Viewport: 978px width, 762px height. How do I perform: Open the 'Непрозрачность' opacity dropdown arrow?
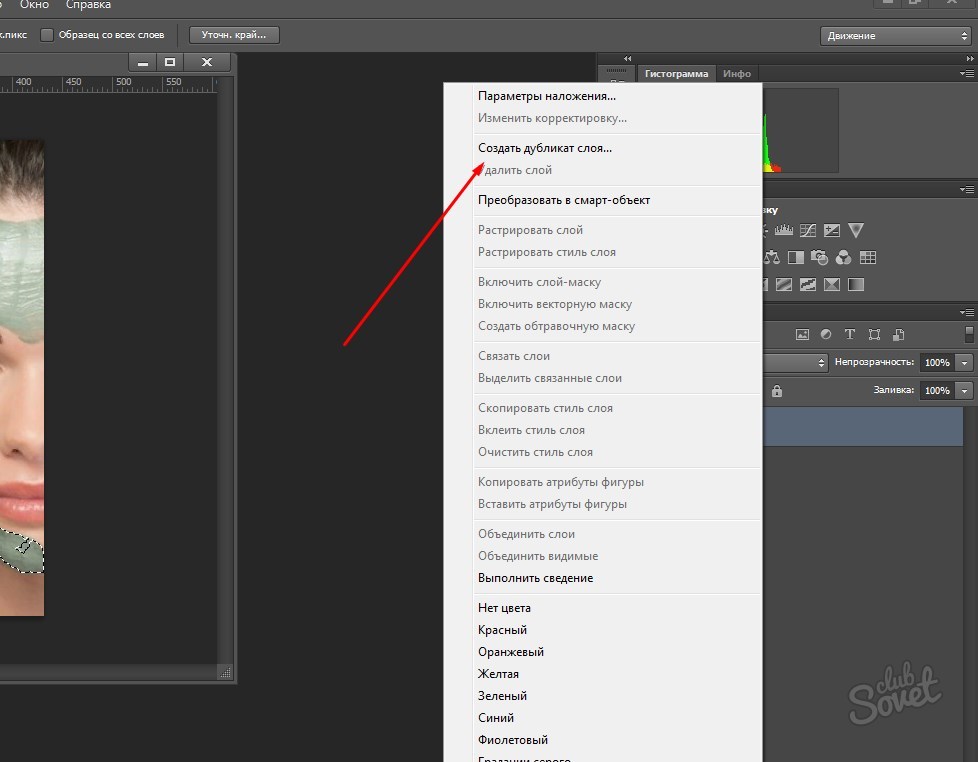coord(964,363)
